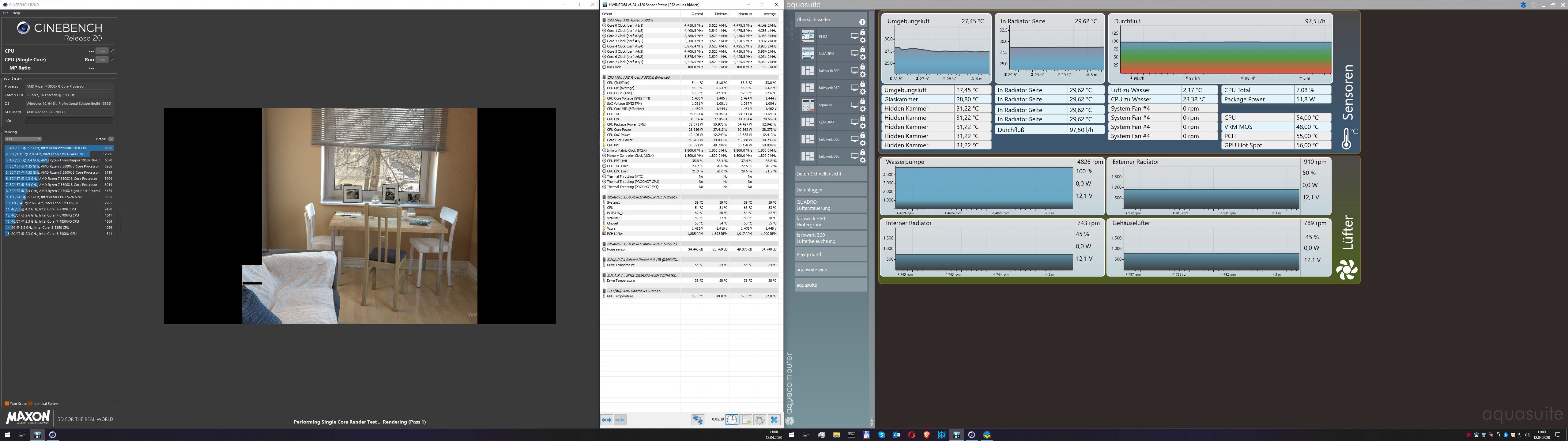Screen dimensions: 1568x441
Task: Click the Lüfter fan icon in aquasuite
Action: [x=1347, y=269]
